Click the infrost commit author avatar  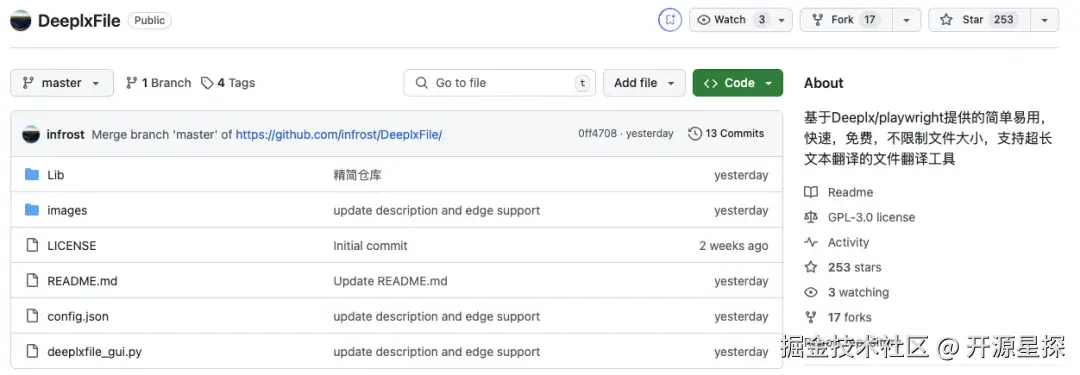(31, 134)
